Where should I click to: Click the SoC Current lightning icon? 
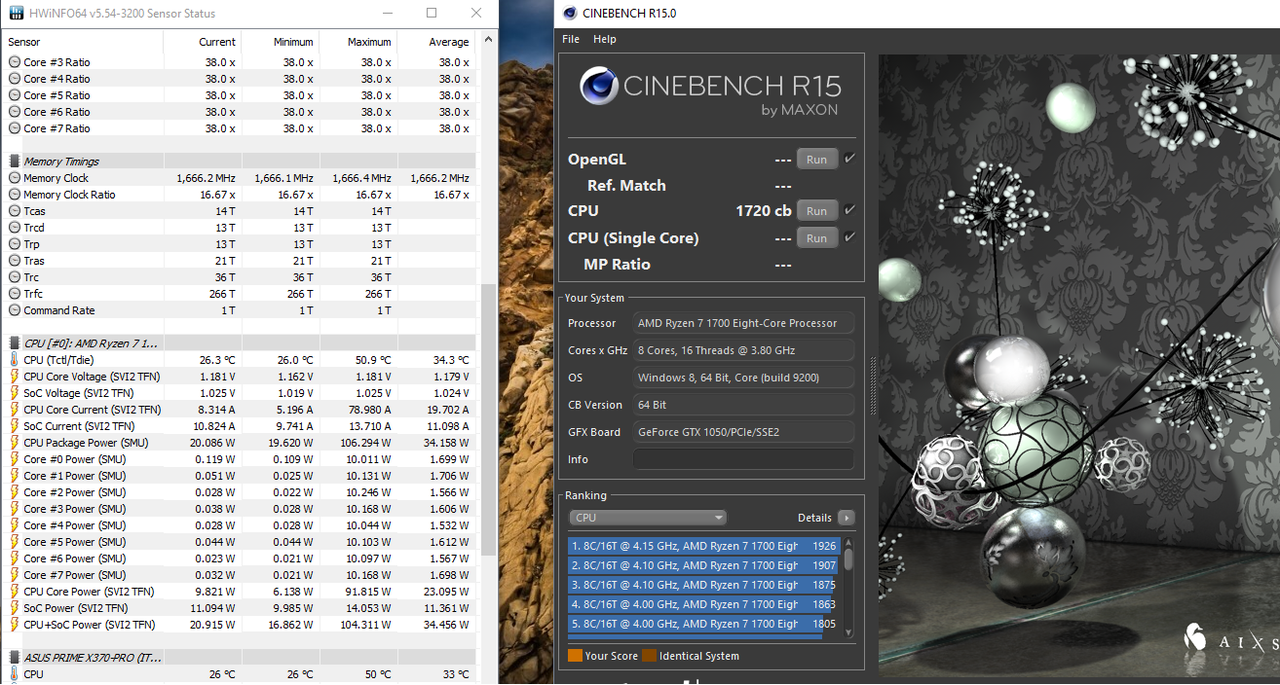coord(14,426)
